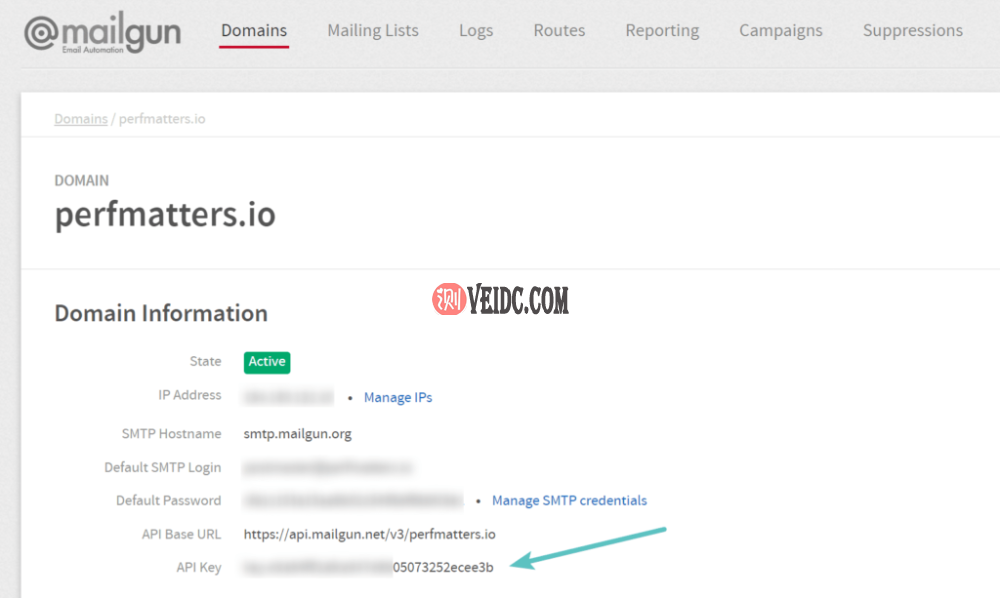Click the IP Address label

[189, 395]
